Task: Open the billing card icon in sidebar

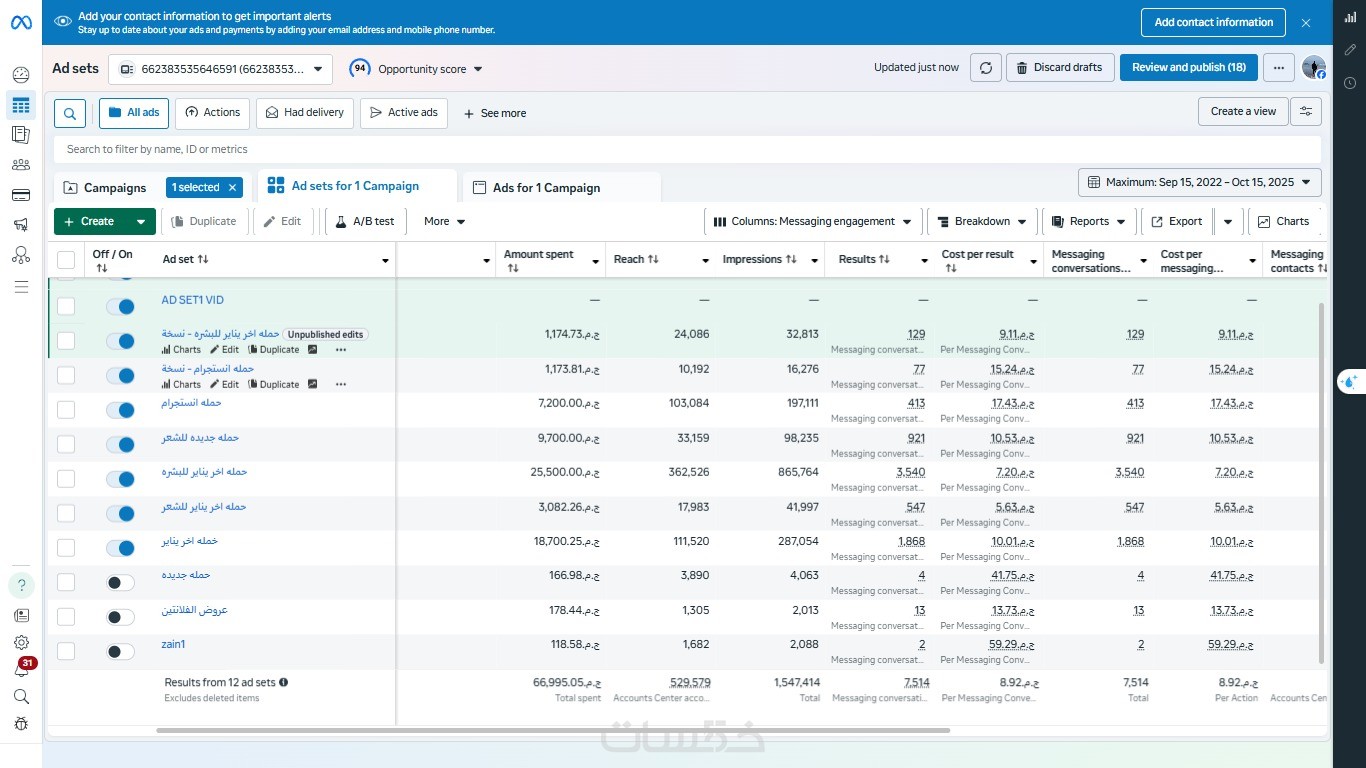Action: (21, 195)
